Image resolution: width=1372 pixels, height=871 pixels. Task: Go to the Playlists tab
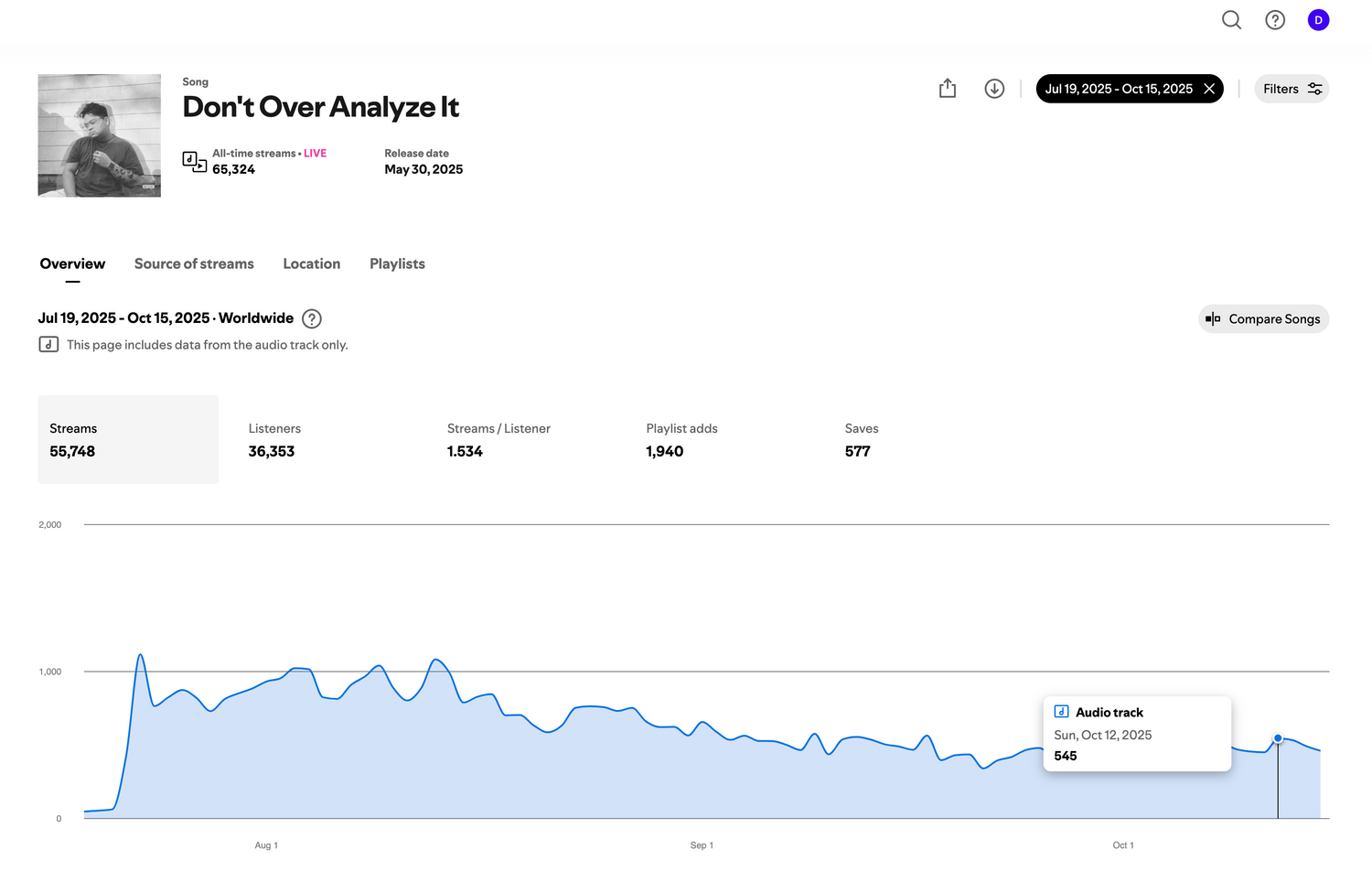(x=397, y=264)
